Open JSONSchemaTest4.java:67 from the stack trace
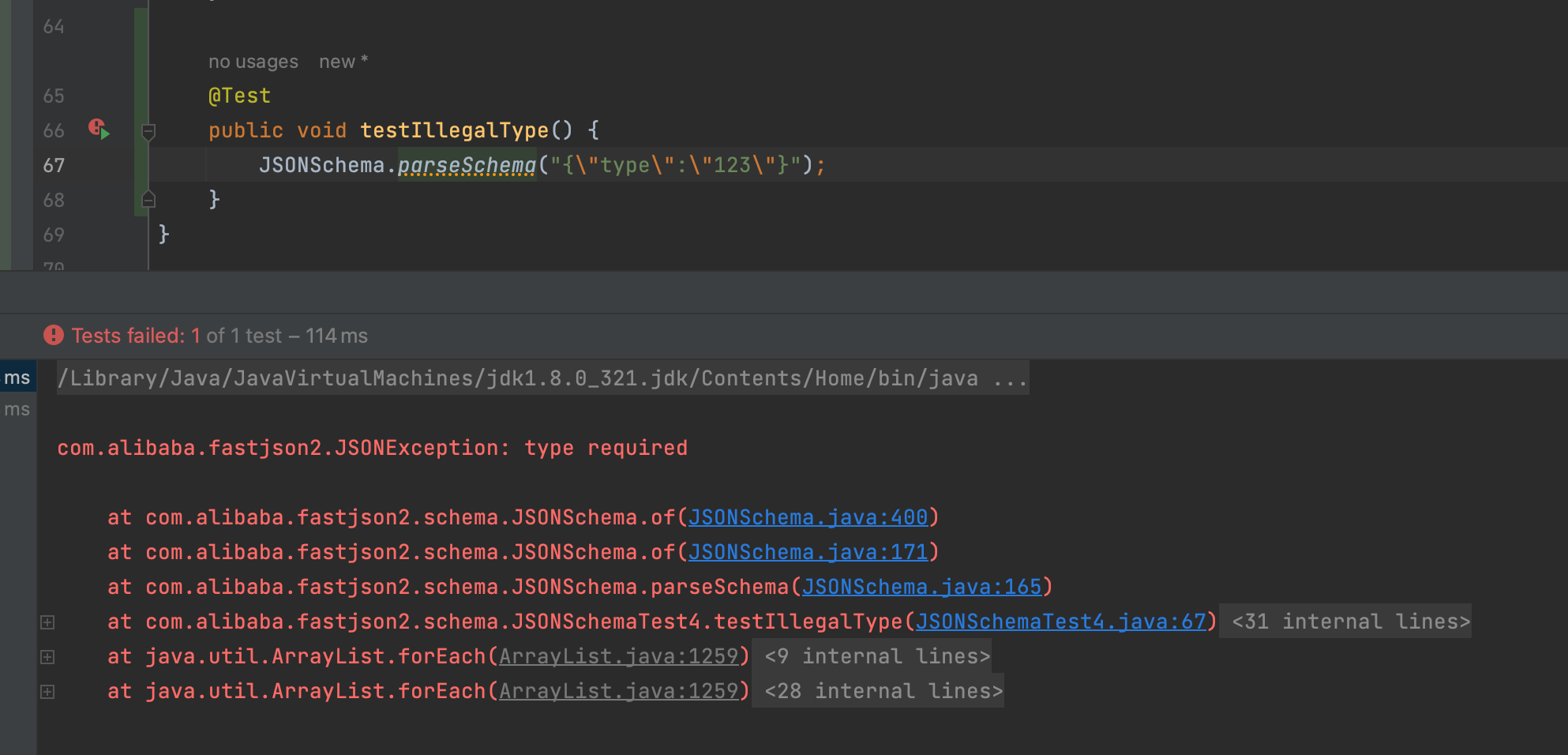Image resolution: width=1568 pixels, height=755 pixels. [x=1062, y=622]
